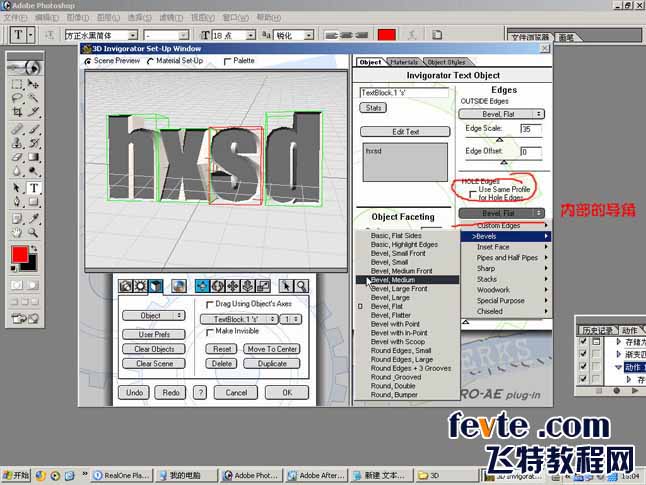Click the Stats button

pos(373,108)
